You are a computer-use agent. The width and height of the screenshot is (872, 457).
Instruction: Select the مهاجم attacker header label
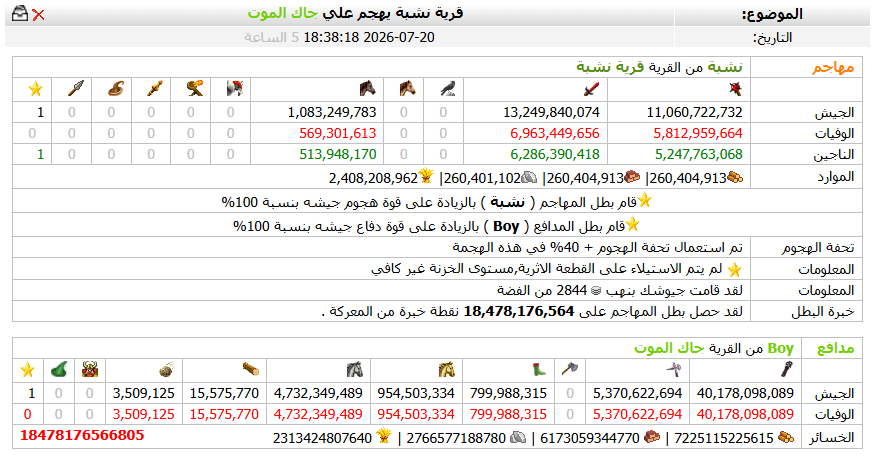pos(833,68)
